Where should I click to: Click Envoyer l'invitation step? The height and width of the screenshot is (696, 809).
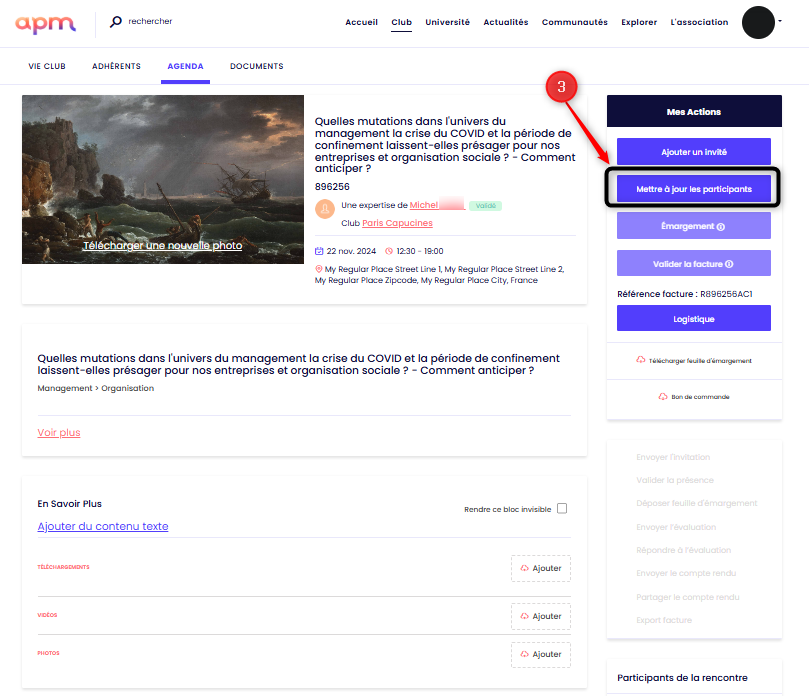tap(673, 457)
